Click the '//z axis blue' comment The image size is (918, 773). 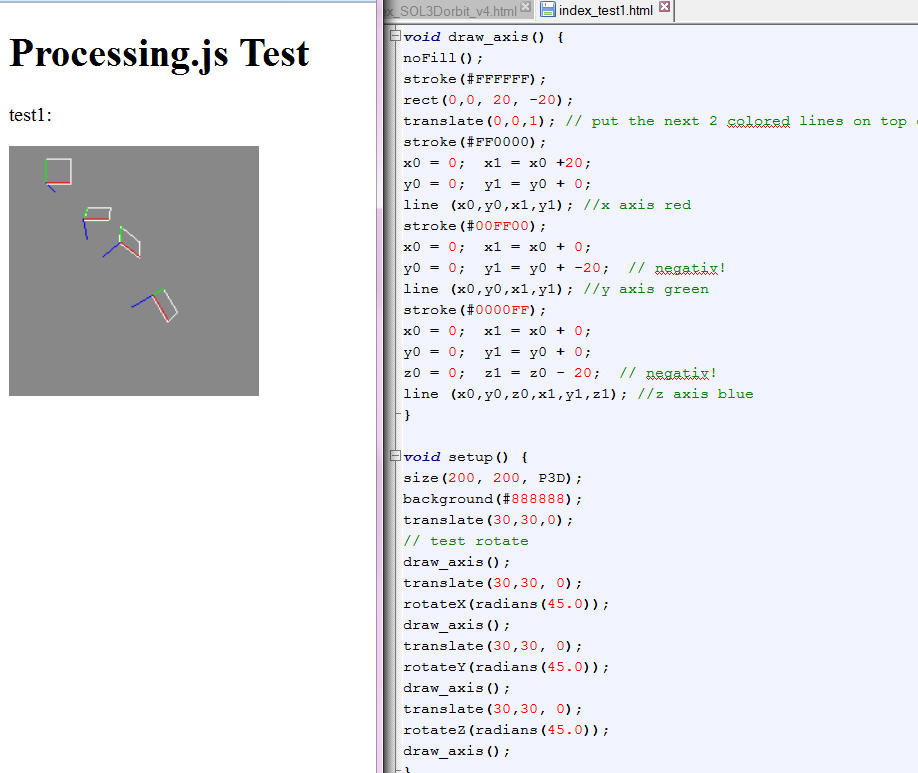pos(696,394)
